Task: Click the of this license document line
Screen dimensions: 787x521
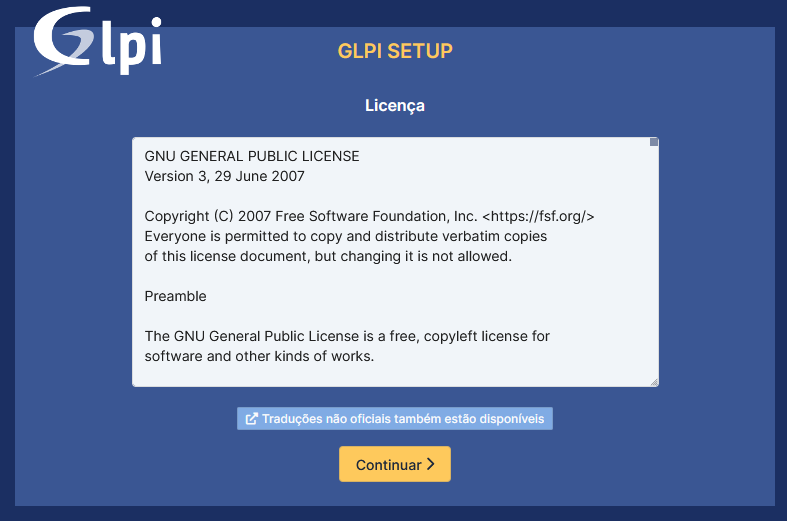Action: click(328, 256)
